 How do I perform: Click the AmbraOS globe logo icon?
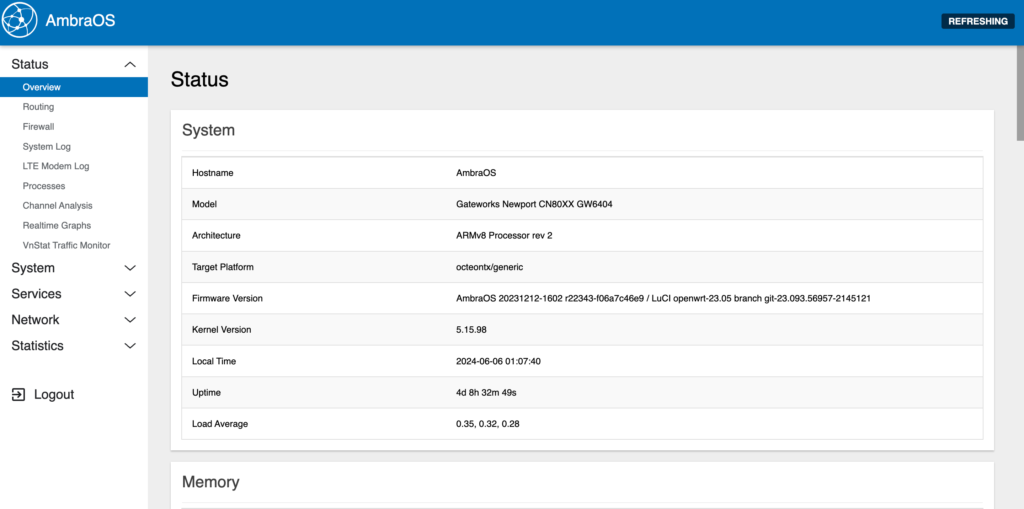coord(20,21)
